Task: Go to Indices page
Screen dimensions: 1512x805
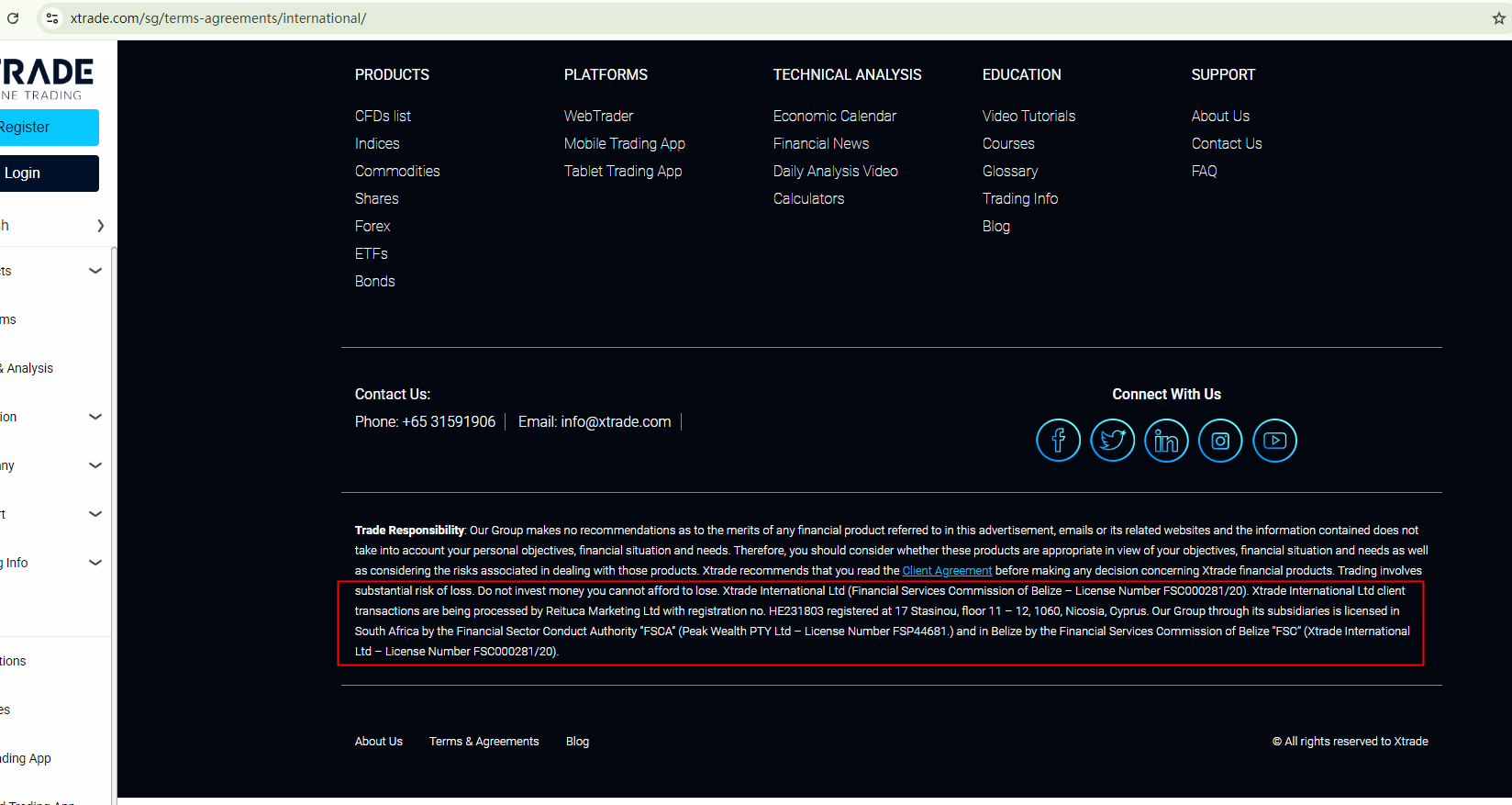Action: (x=377, y=144)
